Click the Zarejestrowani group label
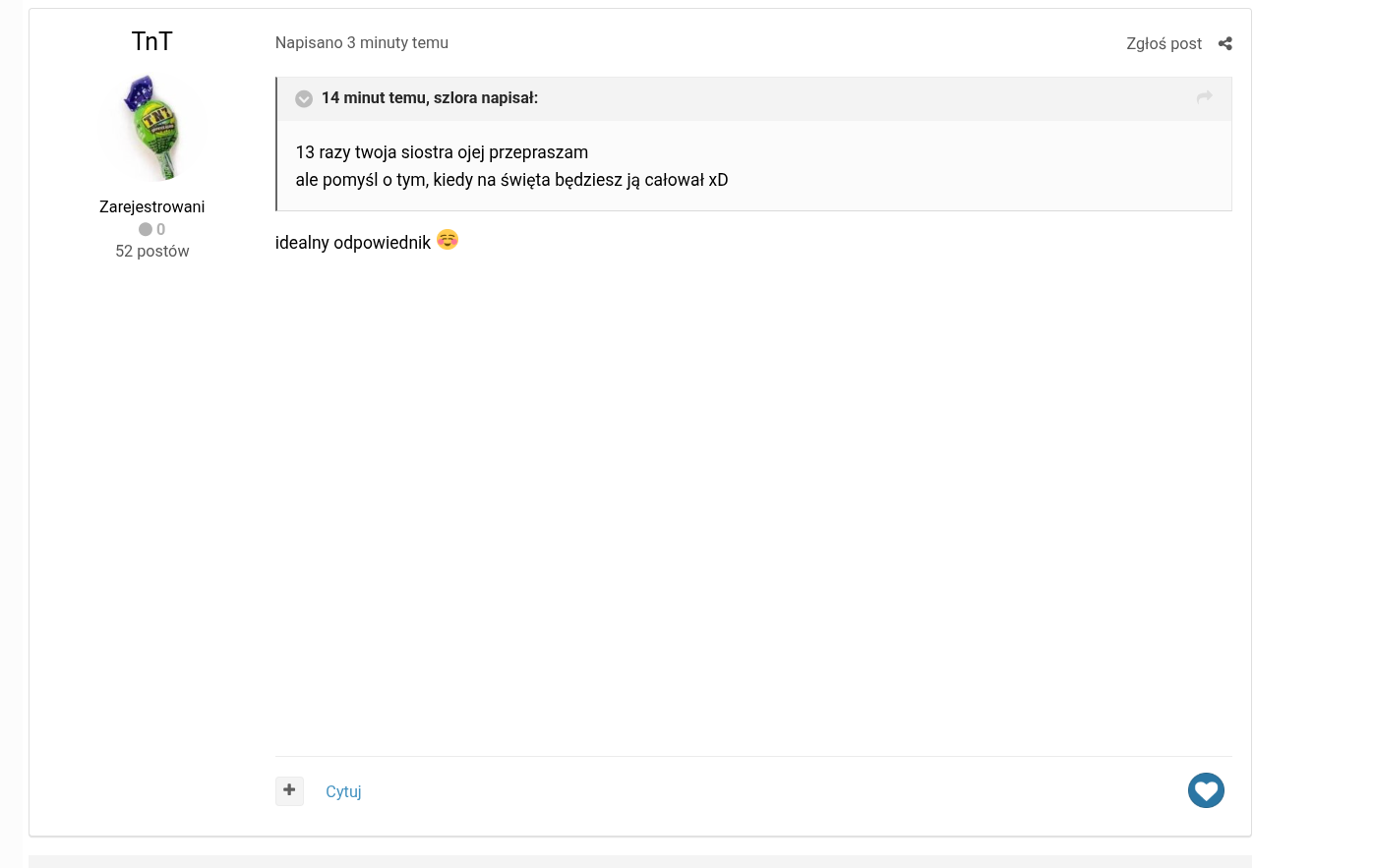Screen dimensions: 1374x868 pyautogui.click(x=152, y=206)
